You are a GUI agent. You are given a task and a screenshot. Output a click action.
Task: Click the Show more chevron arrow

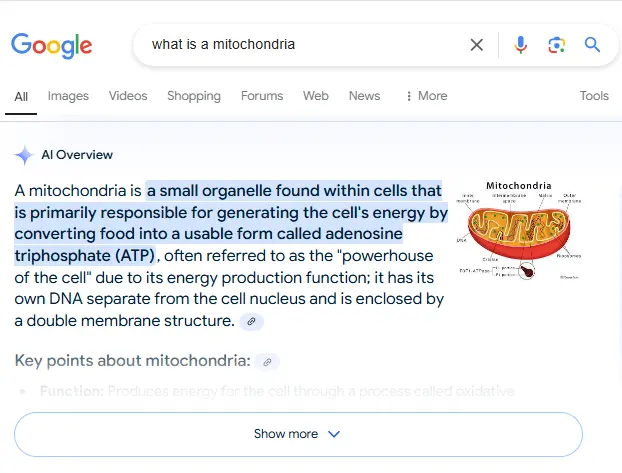pos(334,434)
